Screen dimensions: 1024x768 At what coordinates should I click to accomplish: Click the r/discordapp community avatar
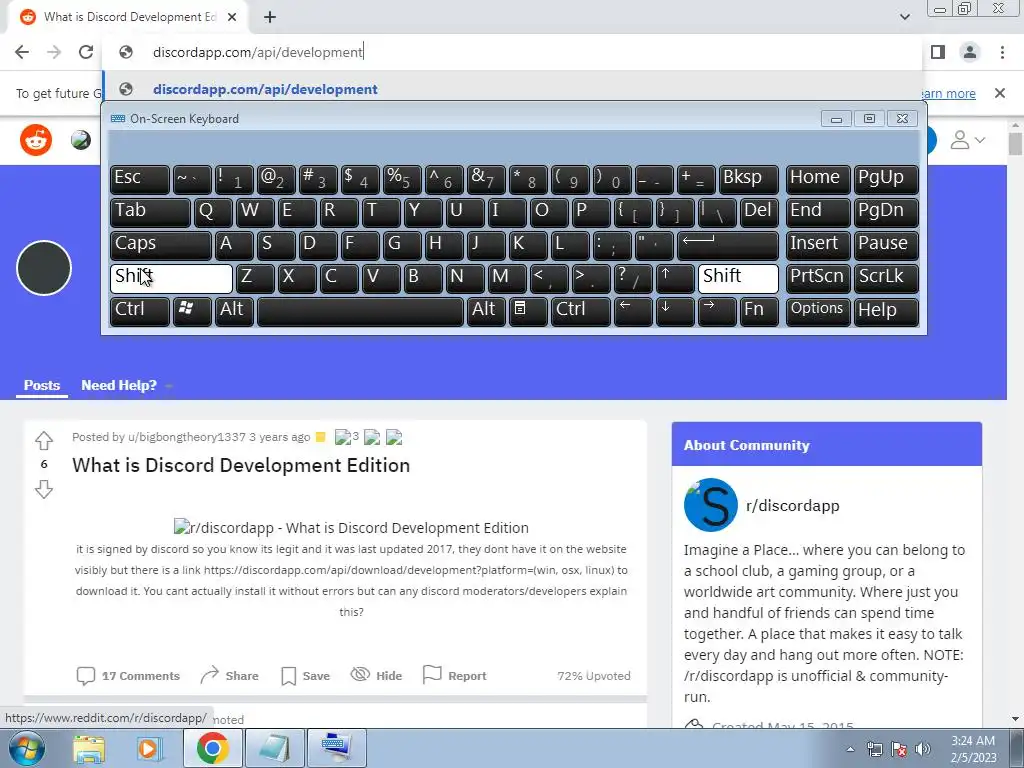[711, 505]
